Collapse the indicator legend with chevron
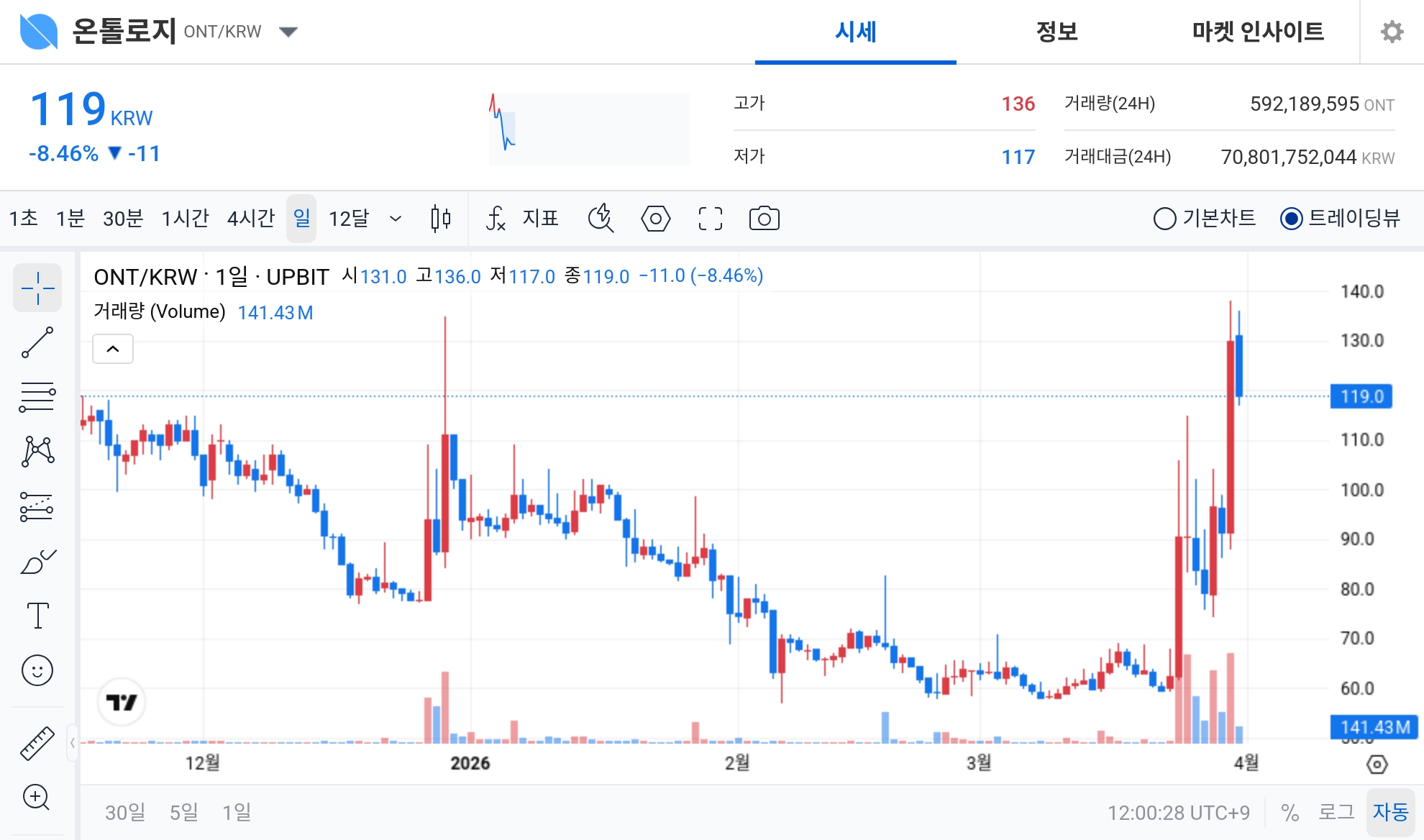 coord(113,349)
